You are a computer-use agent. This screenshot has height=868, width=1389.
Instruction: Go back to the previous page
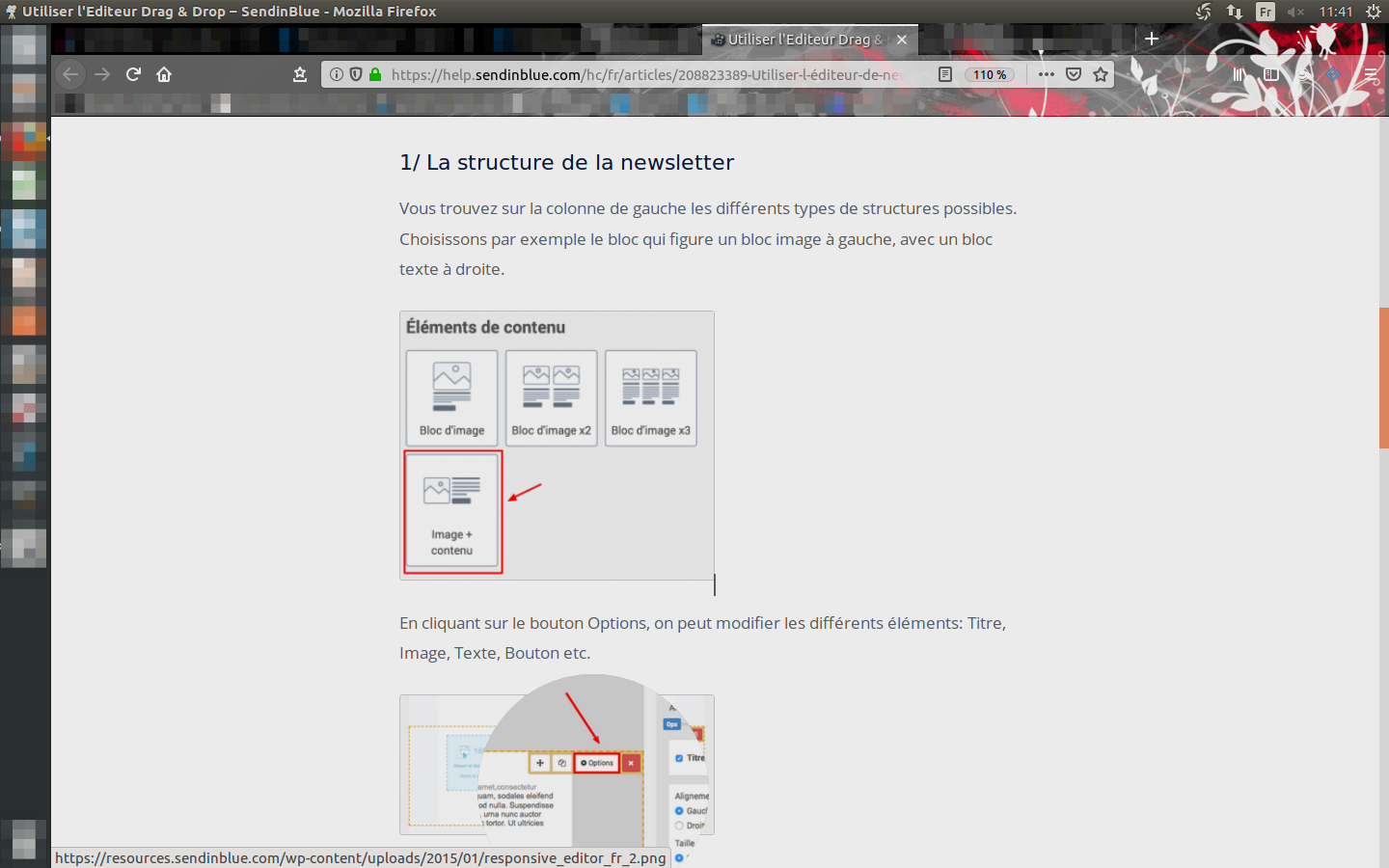coord(70,74)
